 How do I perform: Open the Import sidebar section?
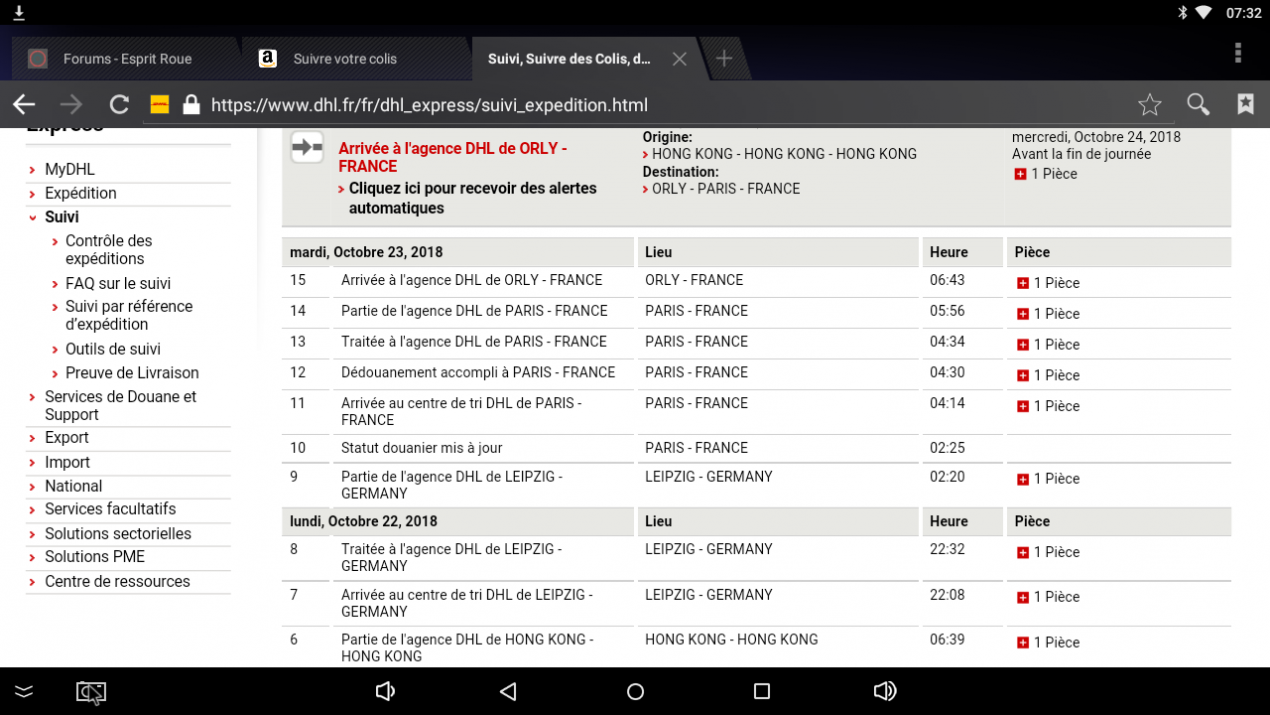click(67, 462)
